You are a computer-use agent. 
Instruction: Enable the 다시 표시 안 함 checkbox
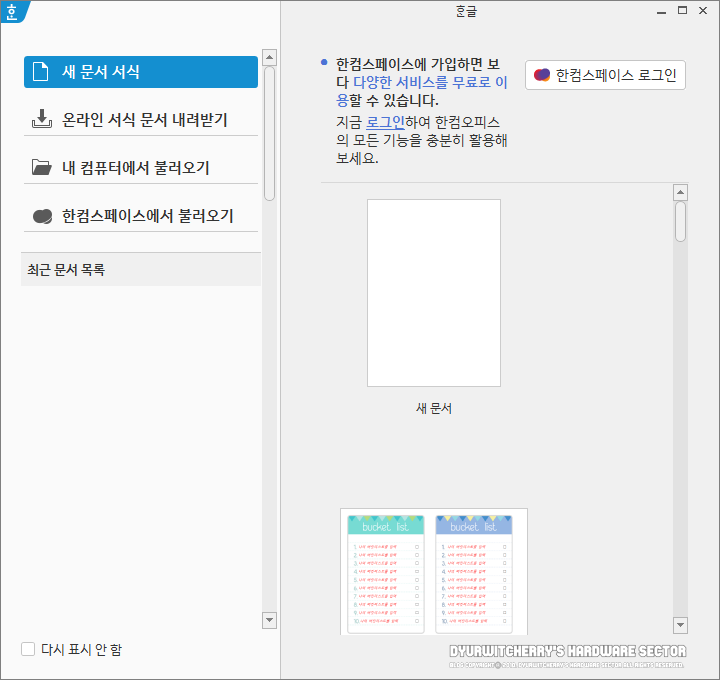click(x=28, y=649)
